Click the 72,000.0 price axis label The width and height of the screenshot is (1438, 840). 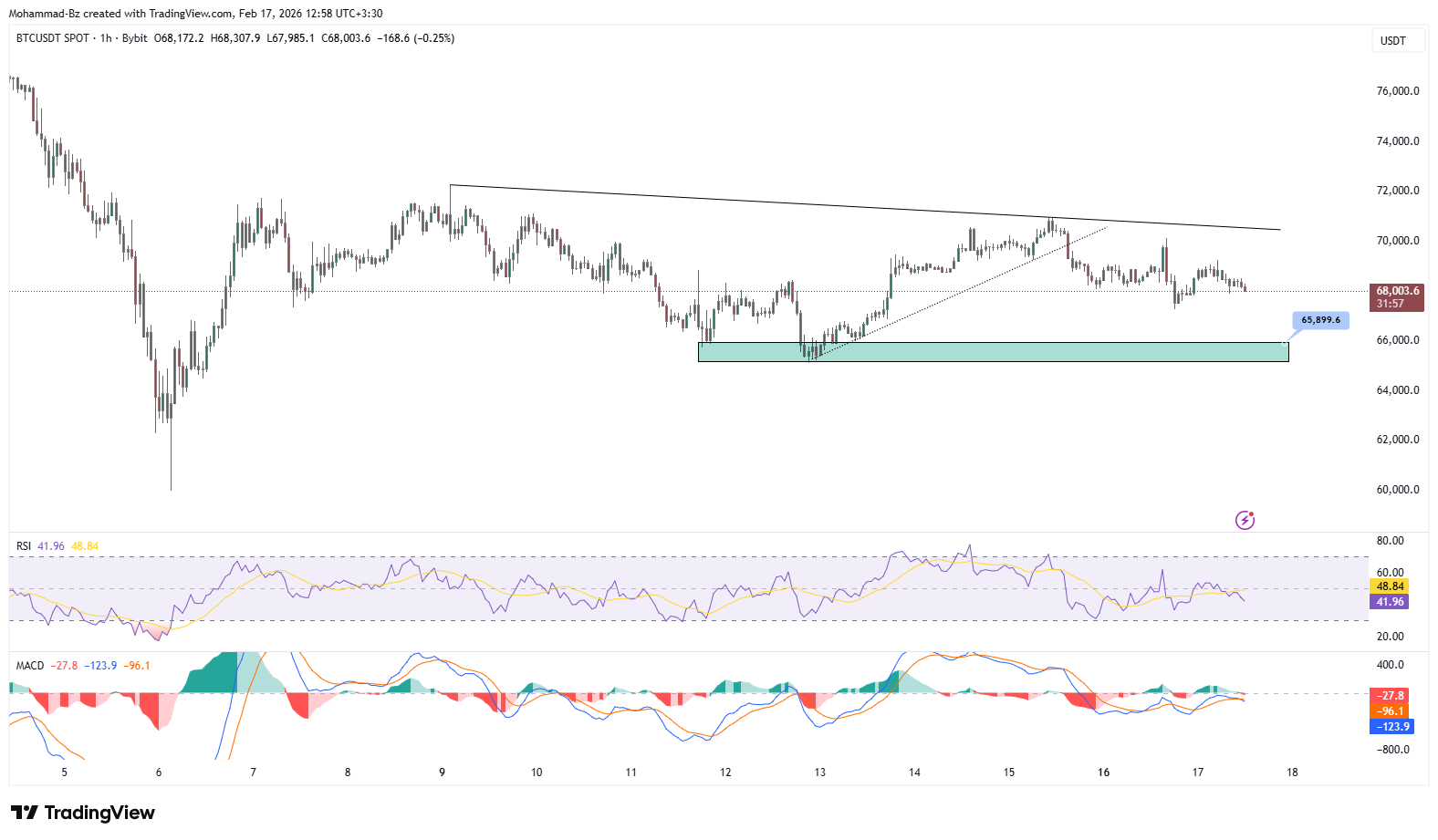1397,191
